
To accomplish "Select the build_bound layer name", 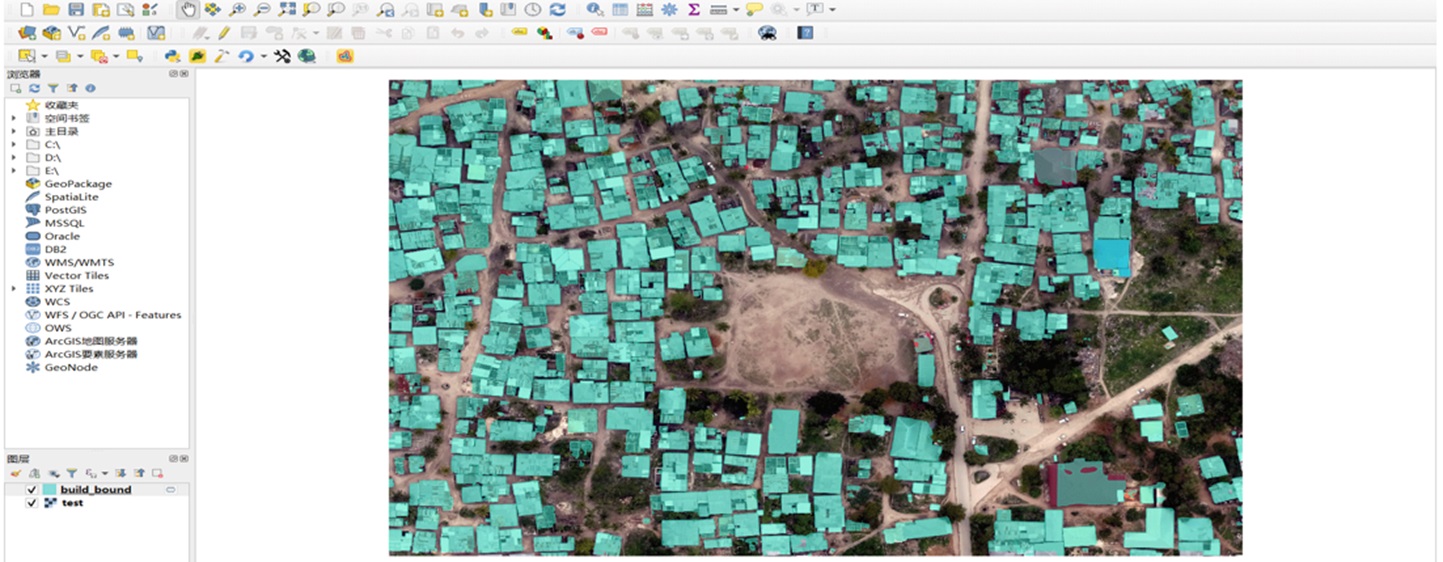I will [96, 490].
